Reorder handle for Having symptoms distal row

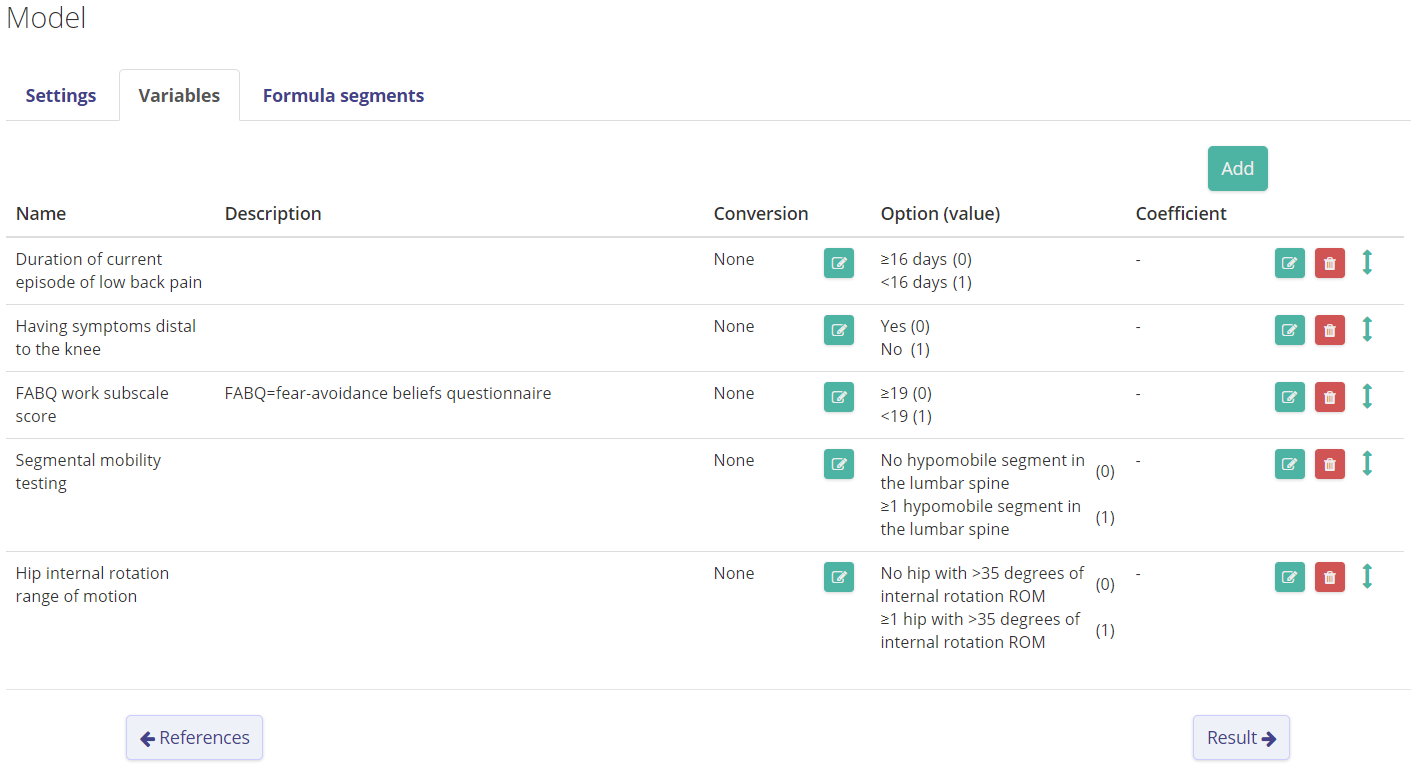tap(1367, 329)
